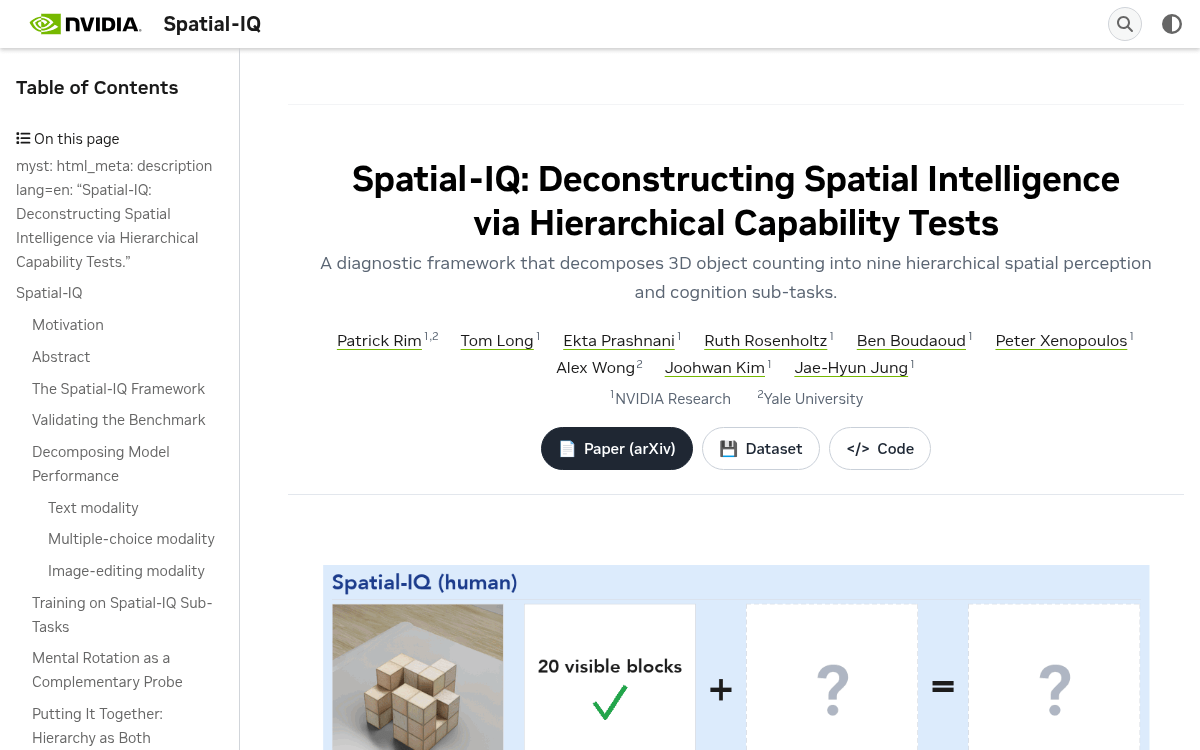Open the Dataset button
The height and width of the screenshot is (750, 1200).
click(761, 449)
